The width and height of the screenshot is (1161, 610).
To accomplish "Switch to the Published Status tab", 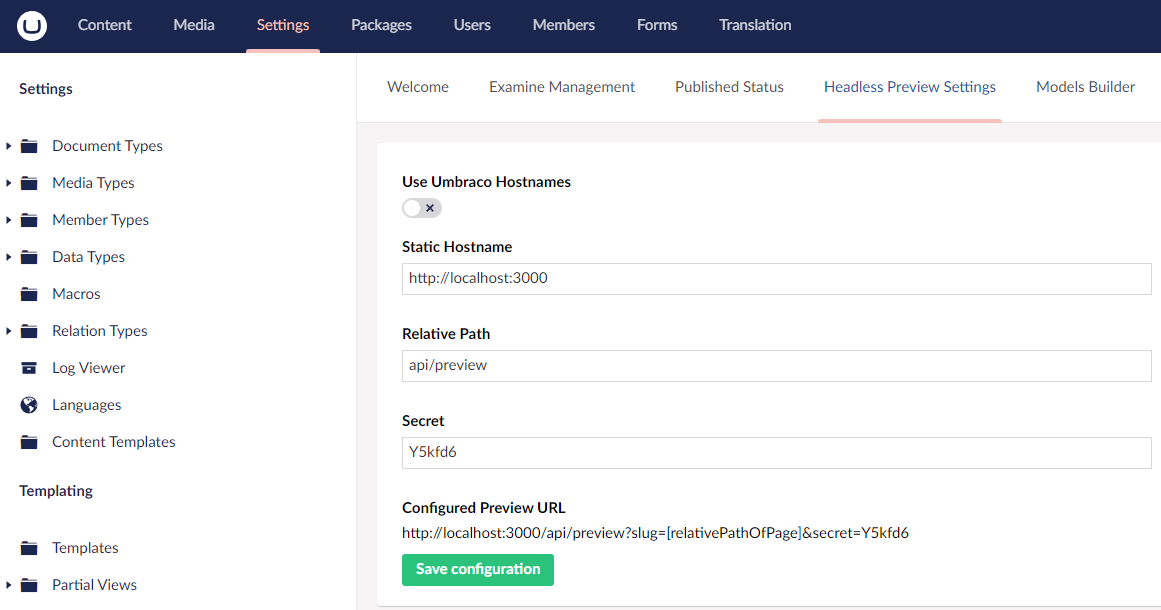I will click(x=729, y=87).
